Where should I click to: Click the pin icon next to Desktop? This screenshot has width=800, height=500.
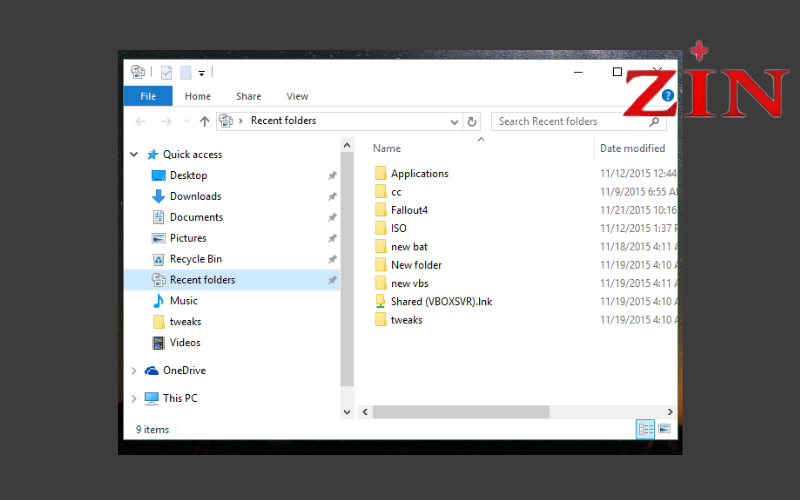point(332,176)
